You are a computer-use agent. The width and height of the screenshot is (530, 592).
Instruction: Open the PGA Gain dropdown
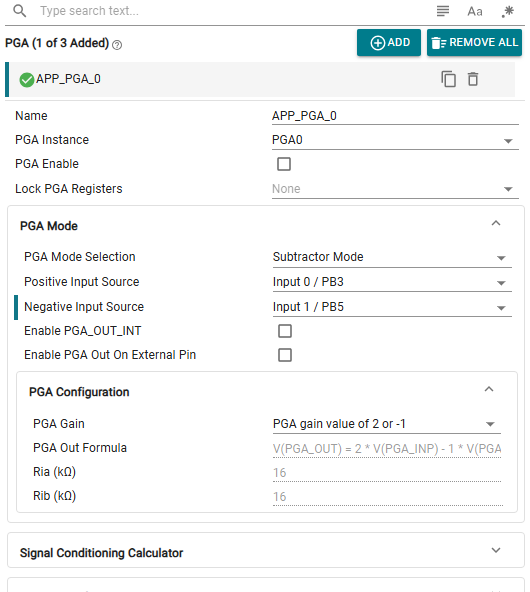(387, 424)
